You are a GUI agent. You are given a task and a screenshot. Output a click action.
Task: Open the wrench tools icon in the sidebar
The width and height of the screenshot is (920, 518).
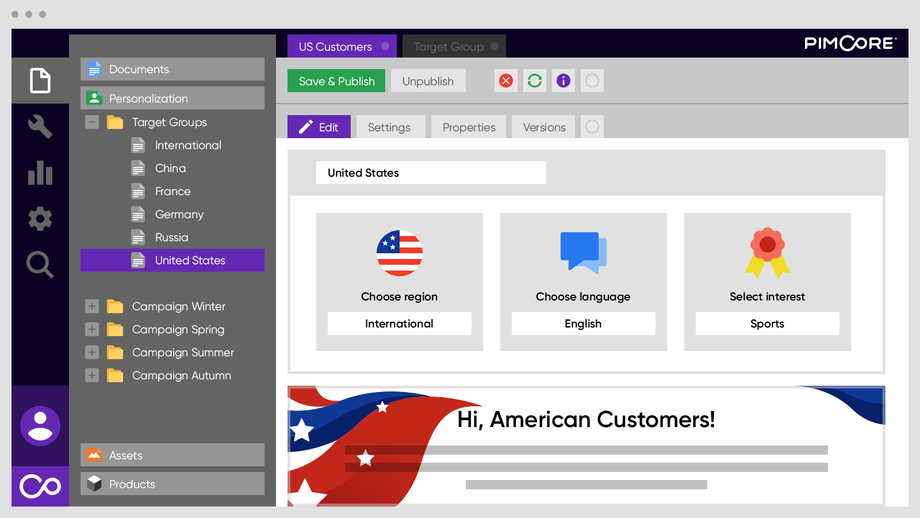tap(40, 126)
